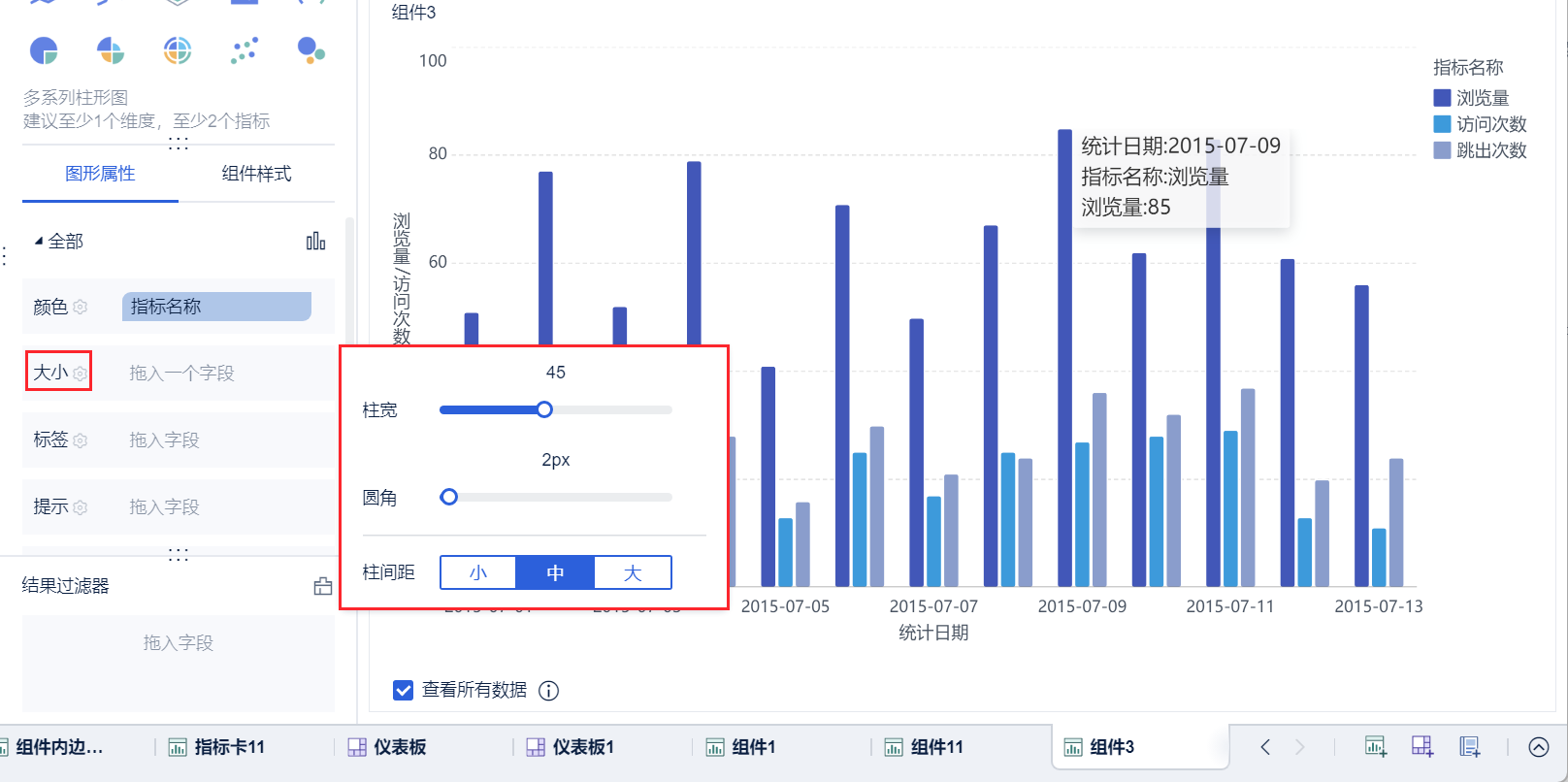1568x782 pixels.
Task: Click the 组件3 chart title
Action: 413,13
